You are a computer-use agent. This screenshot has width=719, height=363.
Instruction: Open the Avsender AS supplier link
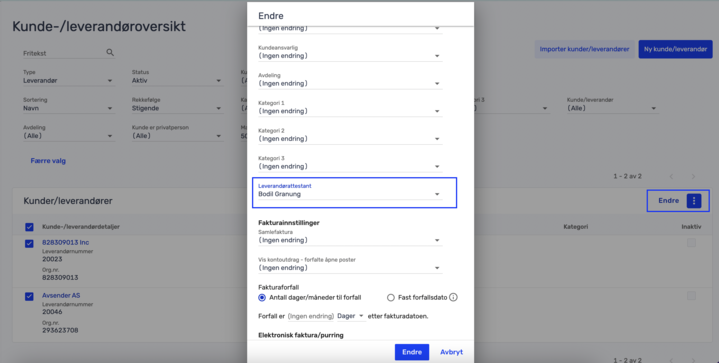pyautogui.click(x=61, y=296)
